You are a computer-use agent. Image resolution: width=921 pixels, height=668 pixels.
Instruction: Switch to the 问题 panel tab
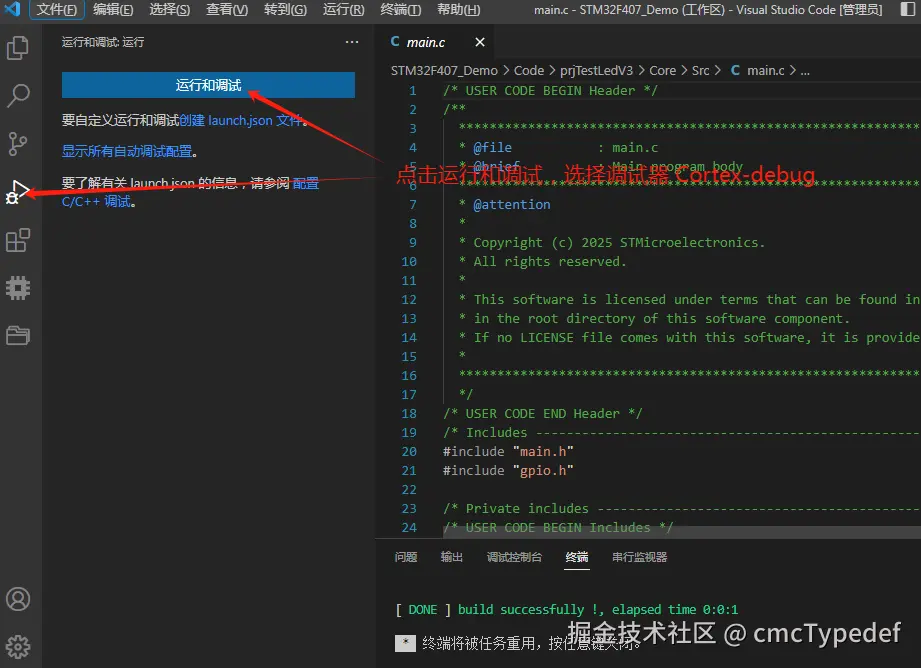[406, 557]
